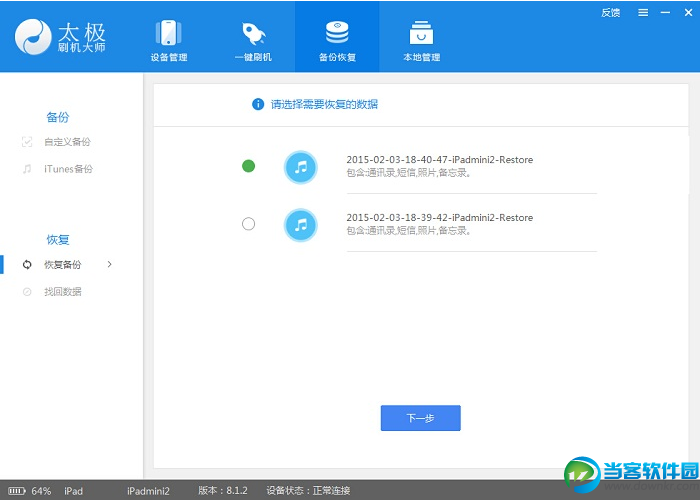Click the 反馈 feedback link
The height and width of the screenshot is (500, 700).
(x=610, y=13)
